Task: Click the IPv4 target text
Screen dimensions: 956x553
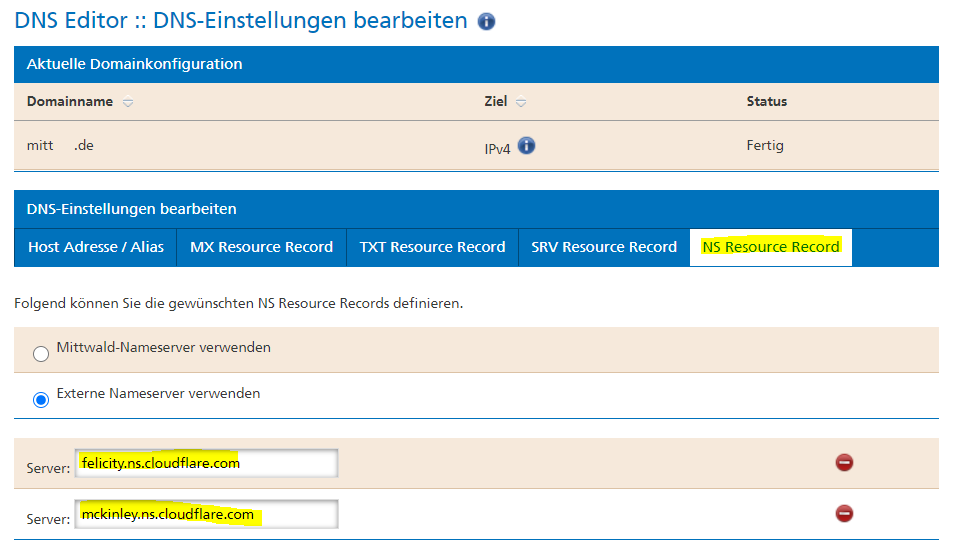Action: point(497,149)
